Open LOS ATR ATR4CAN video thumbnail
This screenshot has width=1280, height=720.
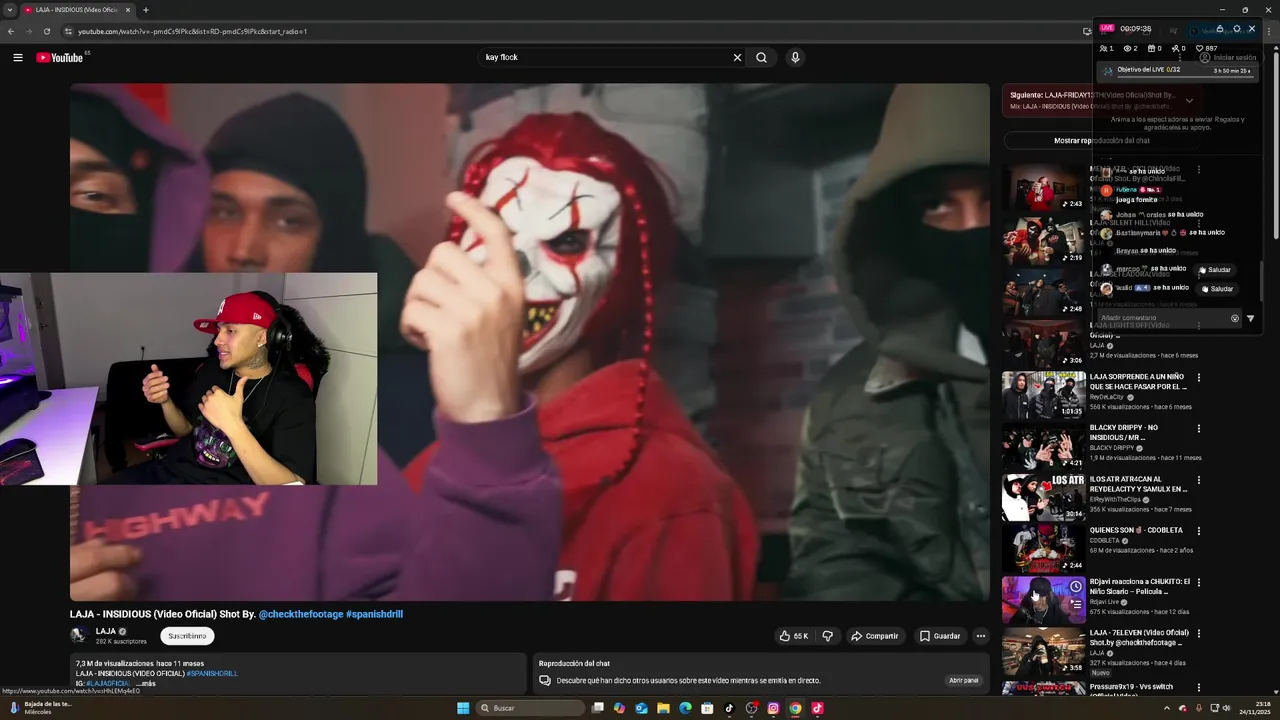tap(1043, 497)
